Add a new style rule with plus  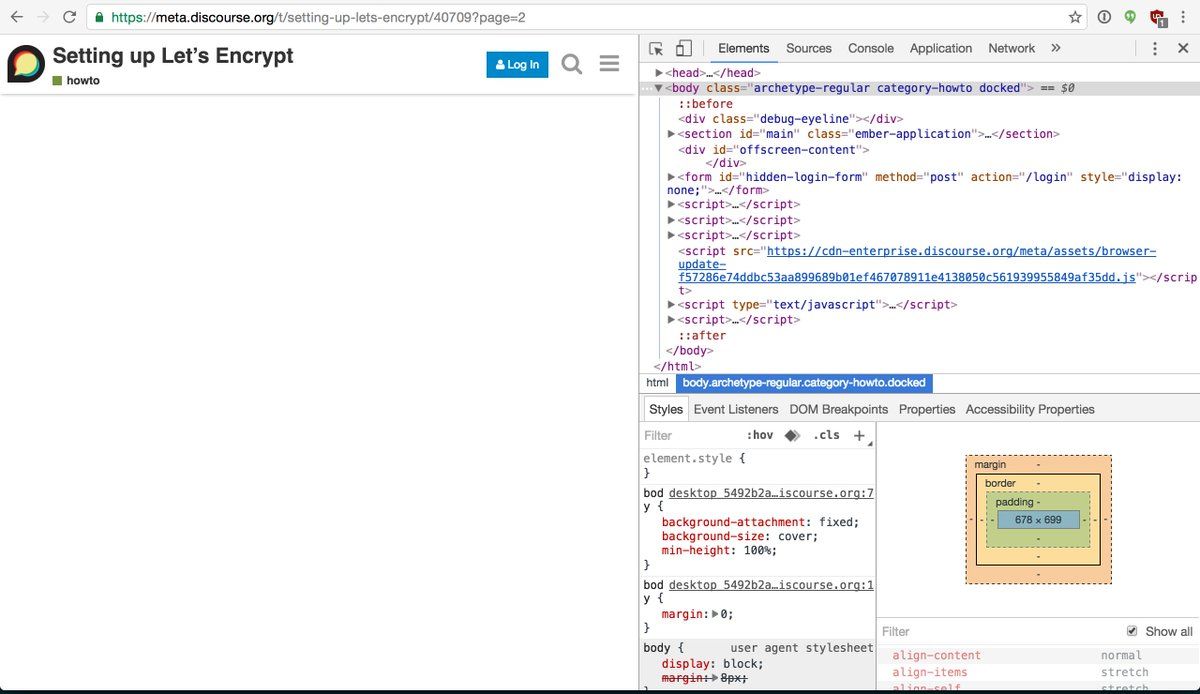point(858,435)
